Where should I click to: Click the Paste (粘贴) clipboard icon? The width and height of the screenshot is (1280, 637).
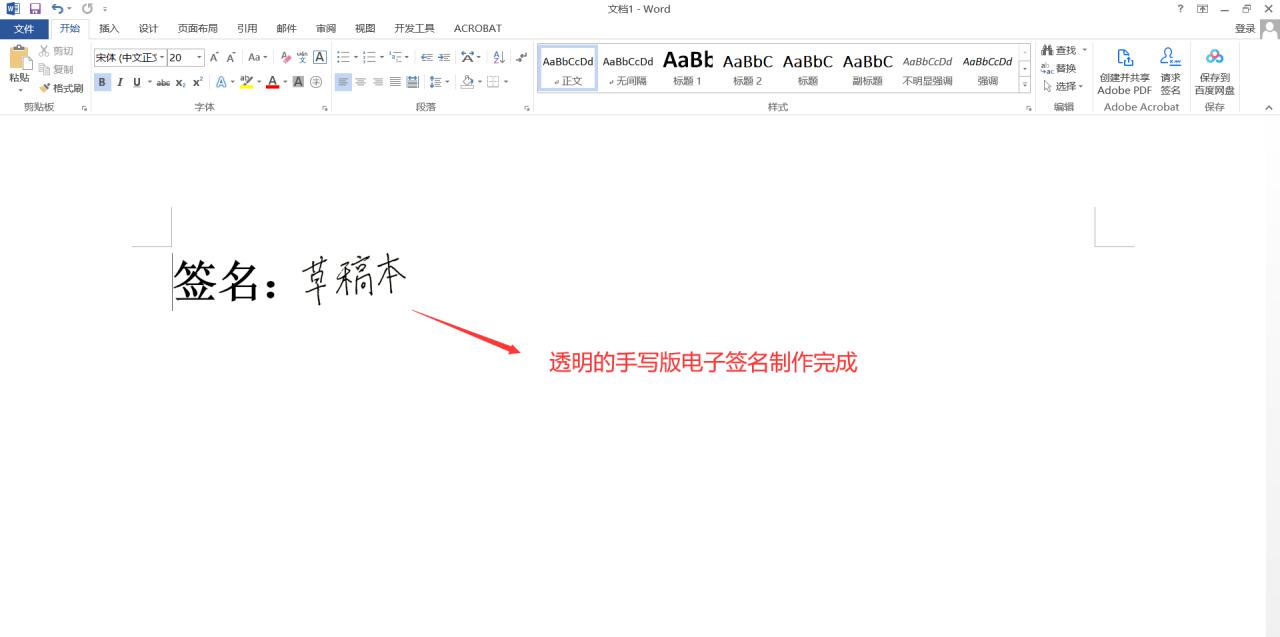click(x=20, y=57)
